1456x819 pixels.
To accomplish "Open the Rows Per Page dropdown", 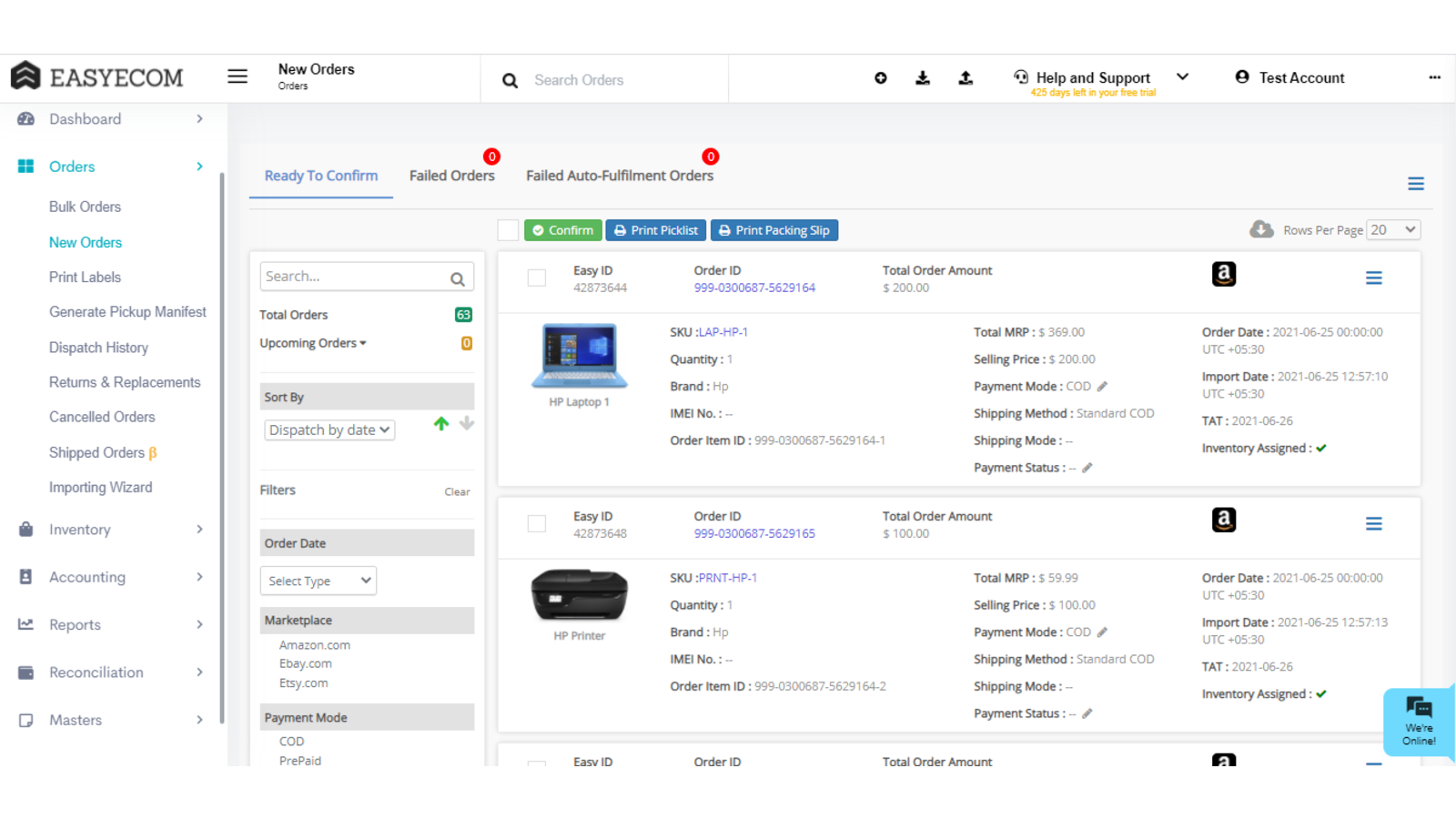I will point(1393,230).
